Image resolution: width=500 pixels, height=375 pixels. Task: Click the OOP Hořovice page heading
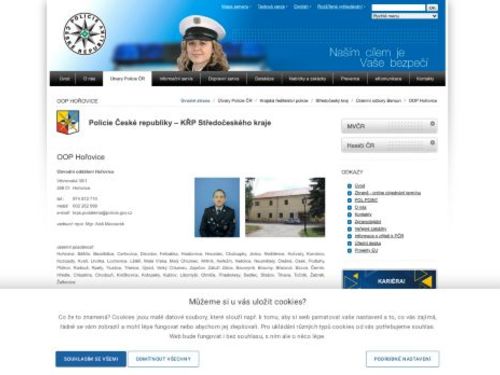(81, 157)
